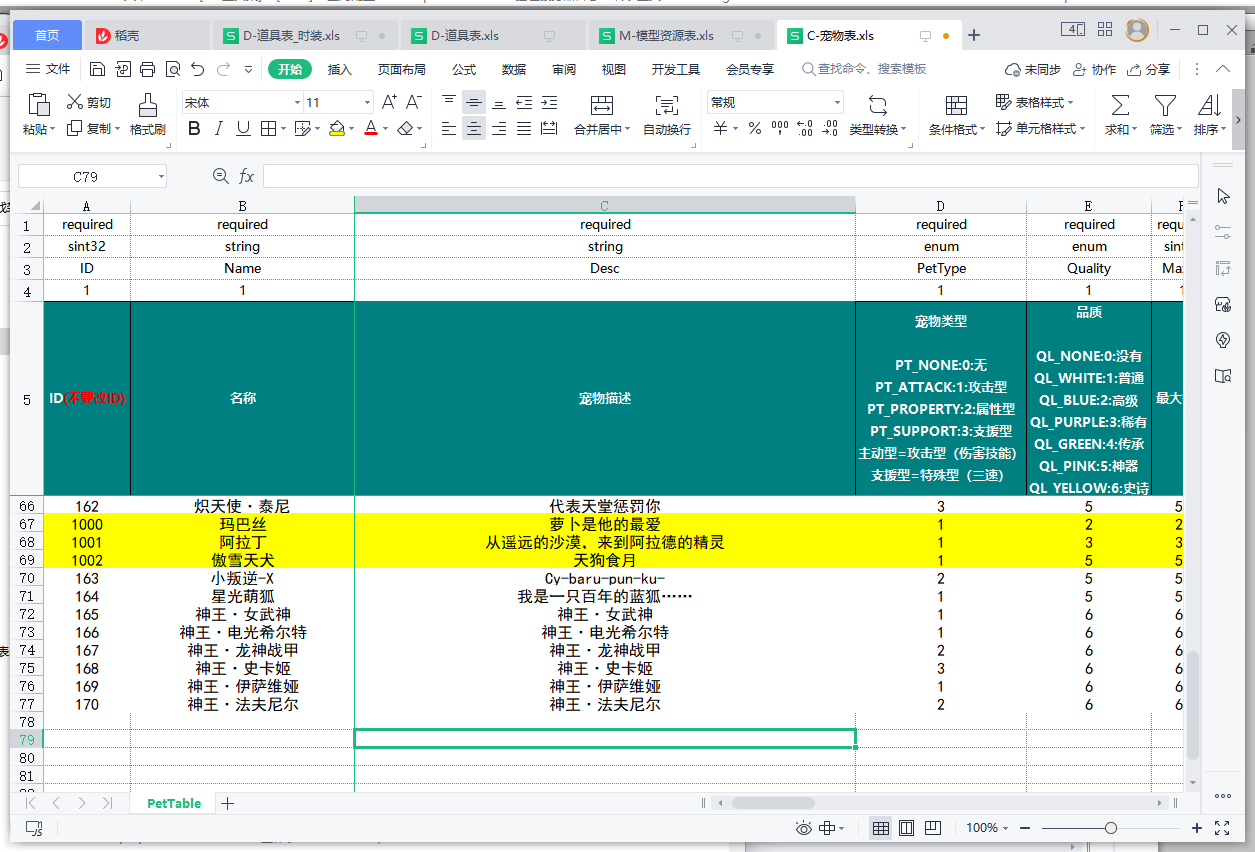The height and width of the screenshot is (852, 1255).
Task: Click the increase indent icon
Action: pos(549,102)
